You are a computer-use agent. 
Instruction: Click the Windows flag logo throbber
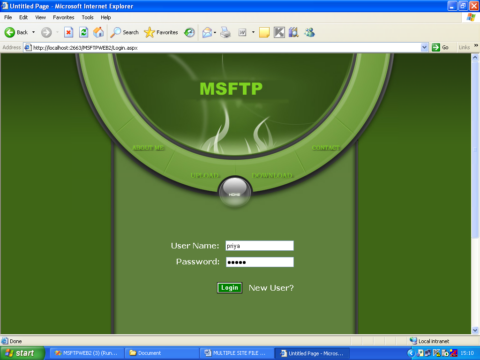coord(471,17)
